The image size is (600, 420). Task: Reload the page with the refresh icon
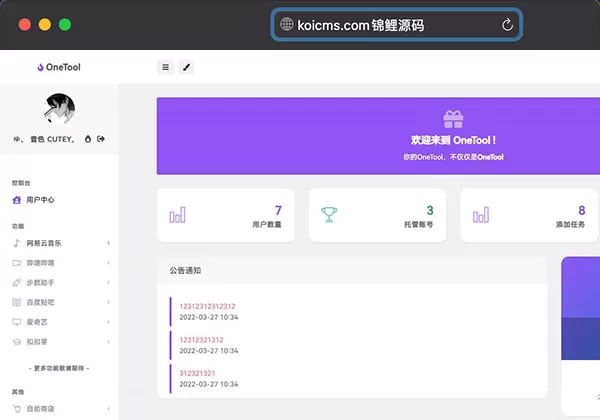507,25
